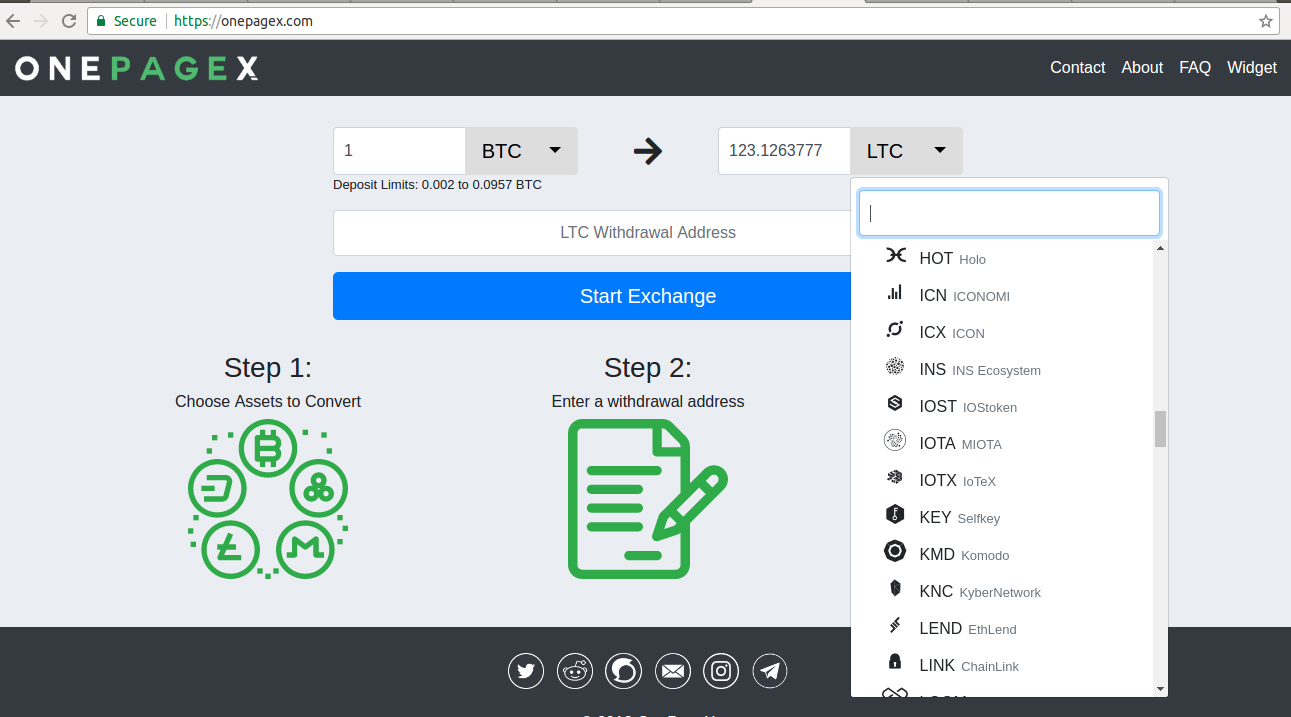This screenshot has width=1291, height=717.
Task: Click the 'Choose Assets to Convert' text
Action: pos(268,401)
